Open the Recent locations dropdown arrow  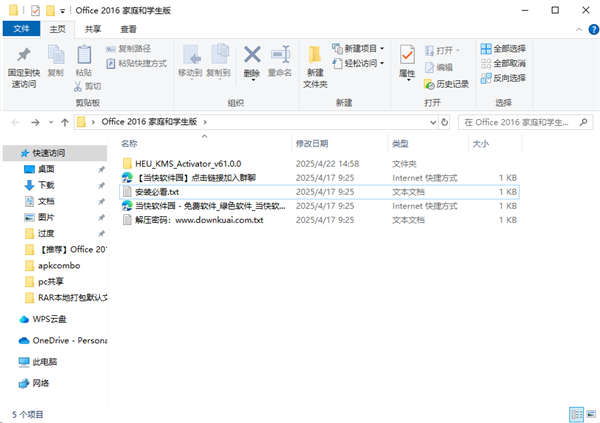51,122
